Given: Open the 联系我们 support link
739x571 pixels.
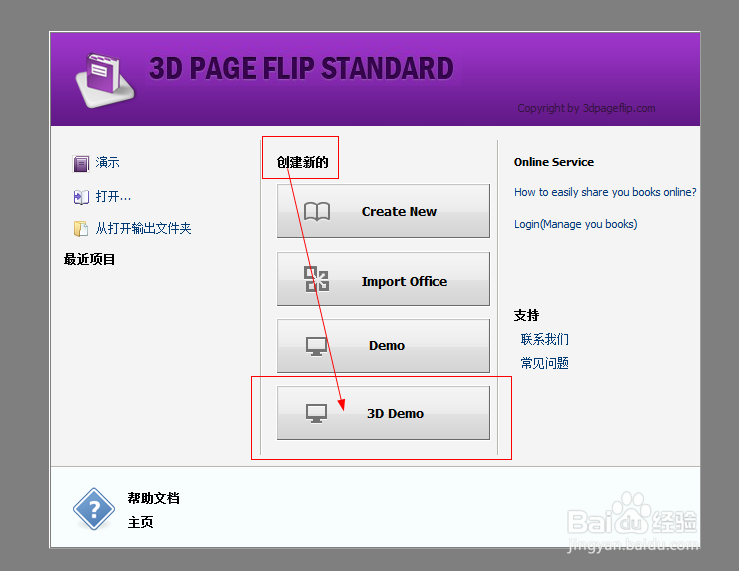Looking at the screenshot, I should point(544,339).
